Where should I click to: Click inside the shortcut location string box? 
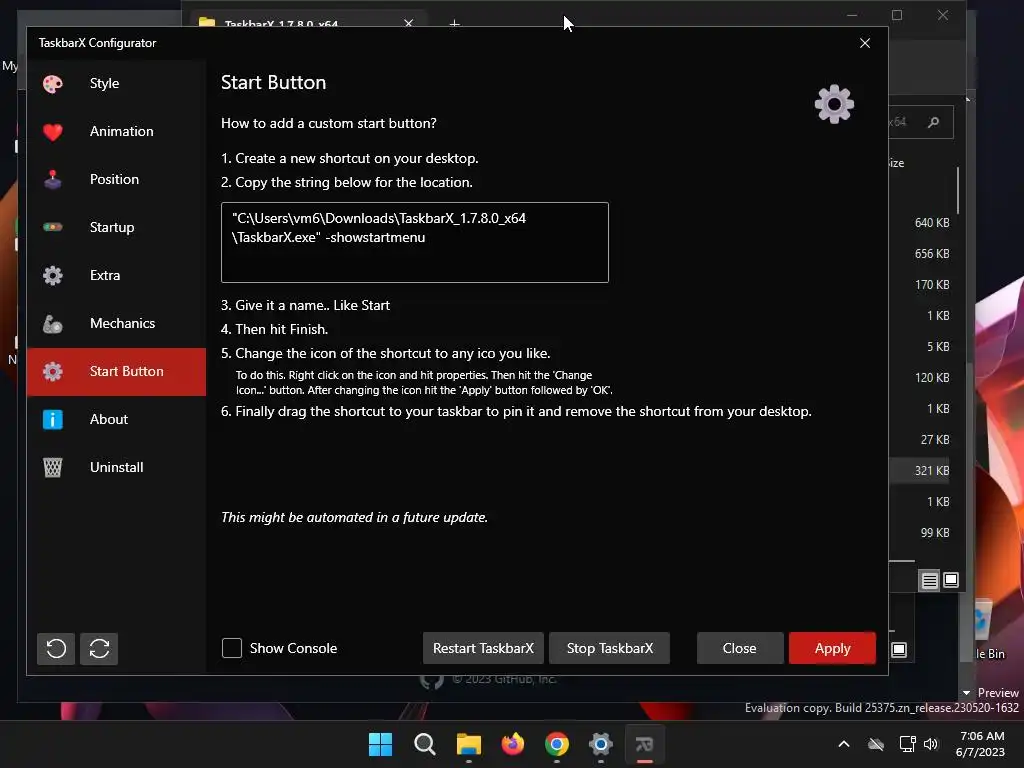[x=415, y=242]
